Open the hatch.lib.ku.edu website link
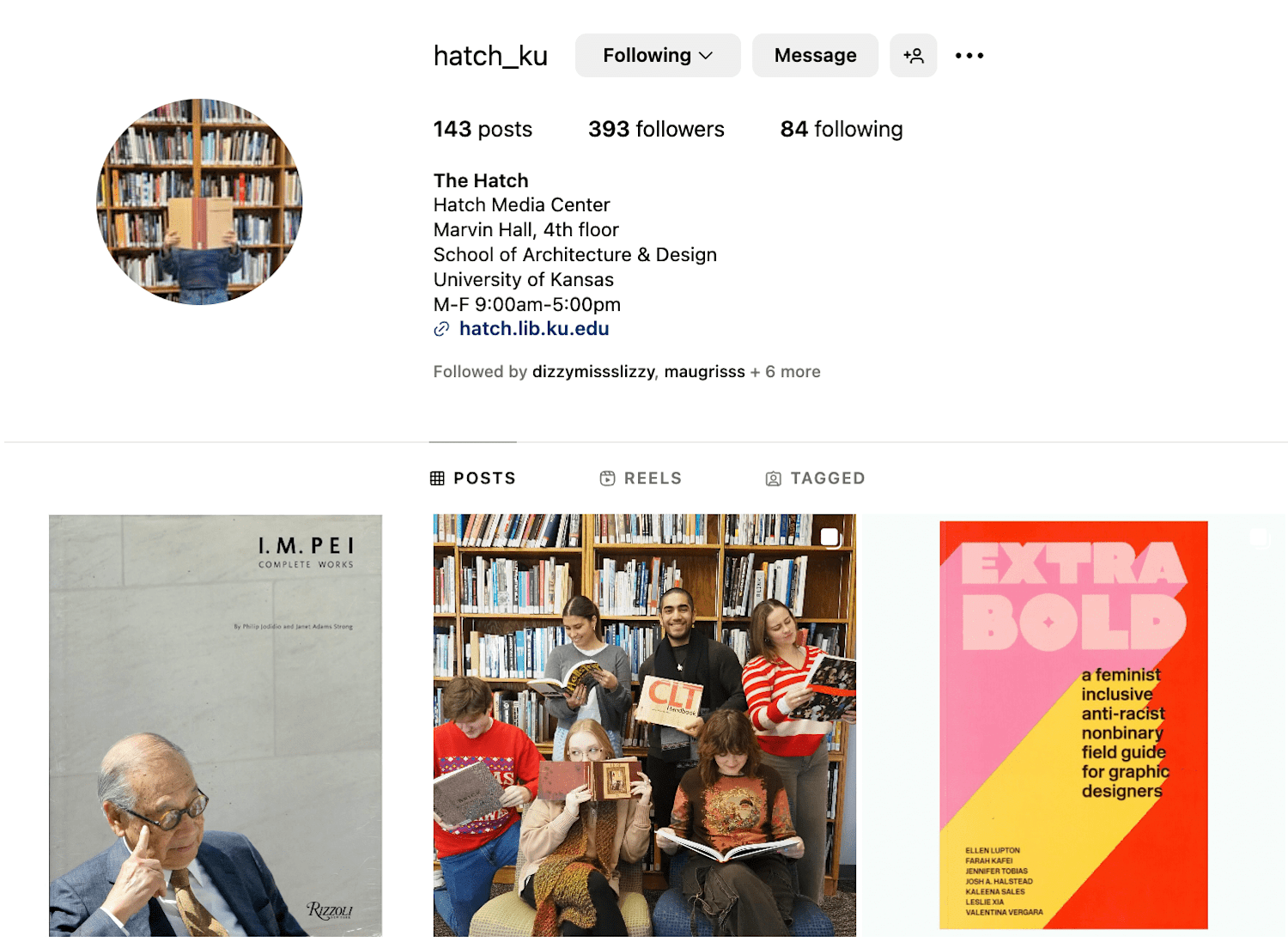Viewport: 1288px width, 942px height. coord(534,329)
